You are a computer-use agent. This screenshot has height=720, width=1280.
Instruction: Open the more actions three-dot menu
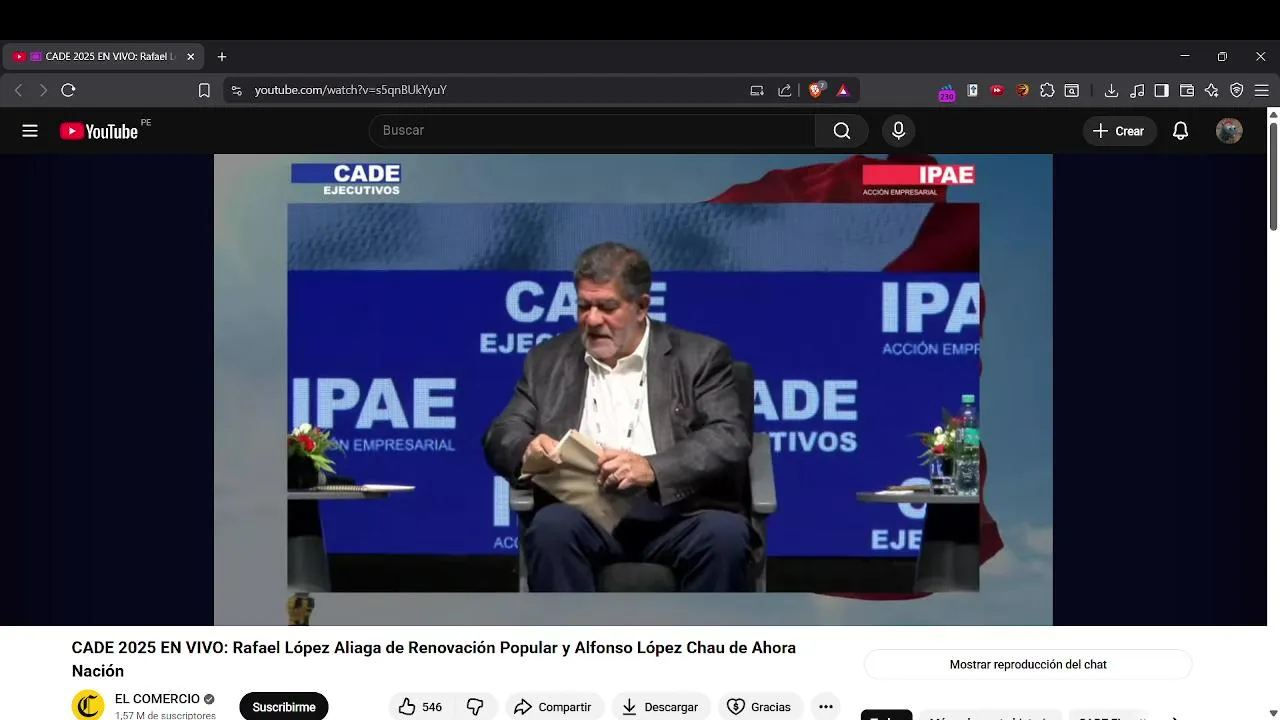[826, 707]
